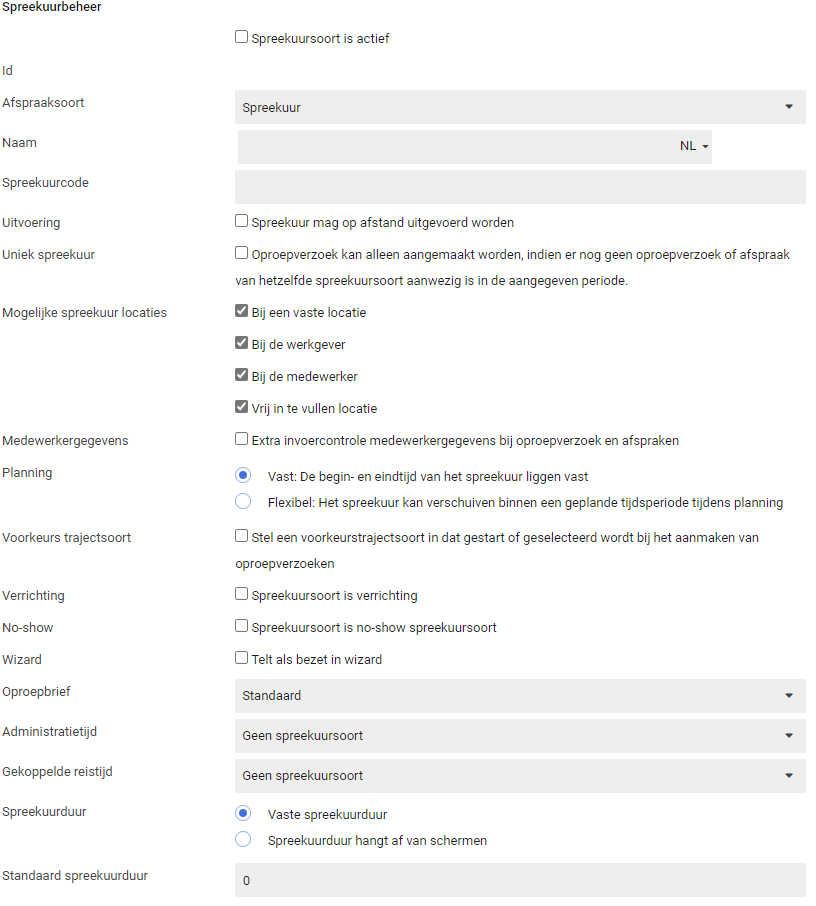
Task: Enable 'Spreekuursoort is actief' checkbox
Action: (241, 37)
